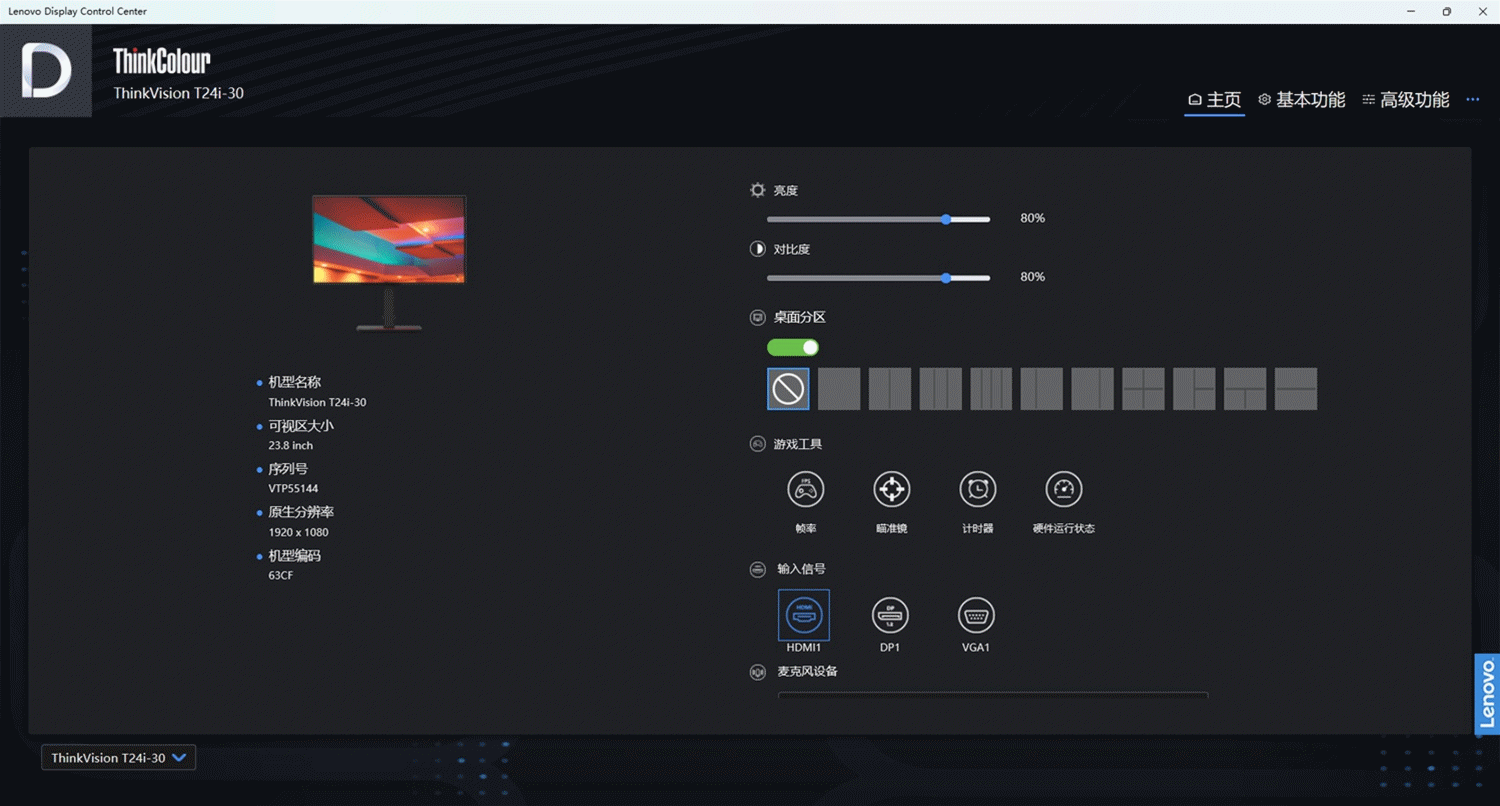Switch input signal to DP1
This screenshot has height=806, width=1500.
coord(890,614)
